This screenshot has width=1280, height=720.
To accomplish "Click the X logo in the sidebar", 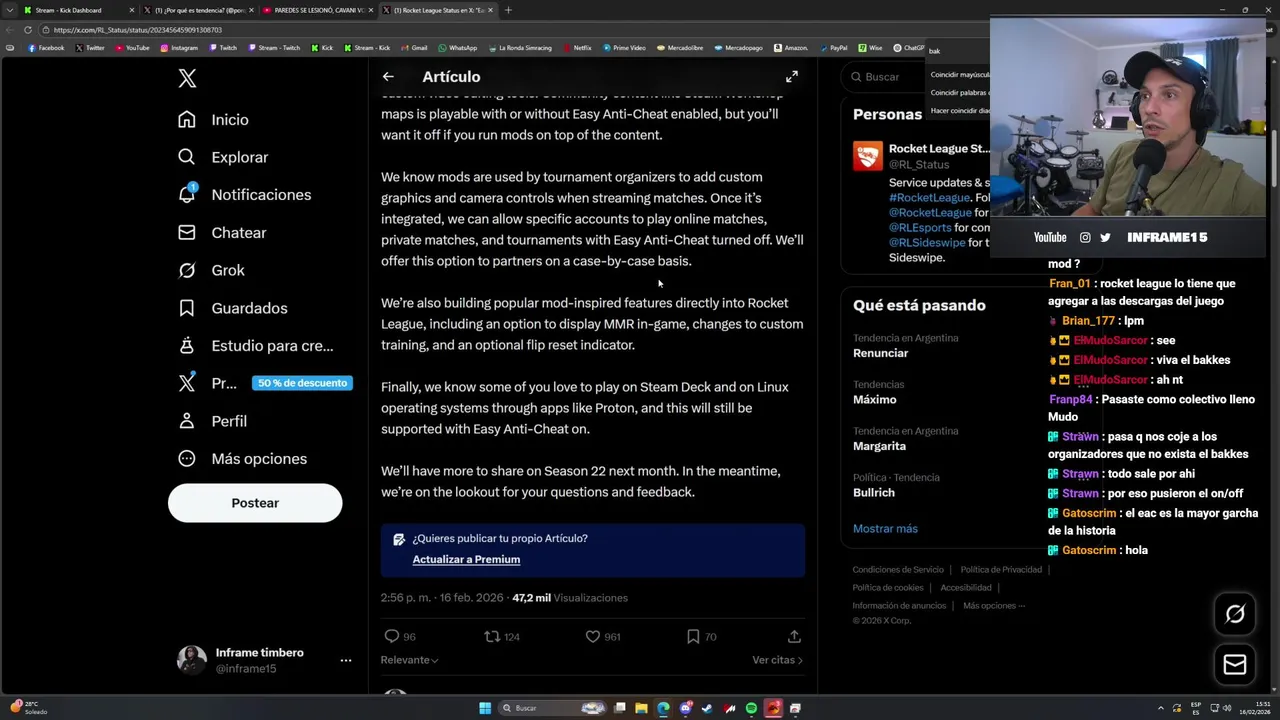I will point(187,79).
